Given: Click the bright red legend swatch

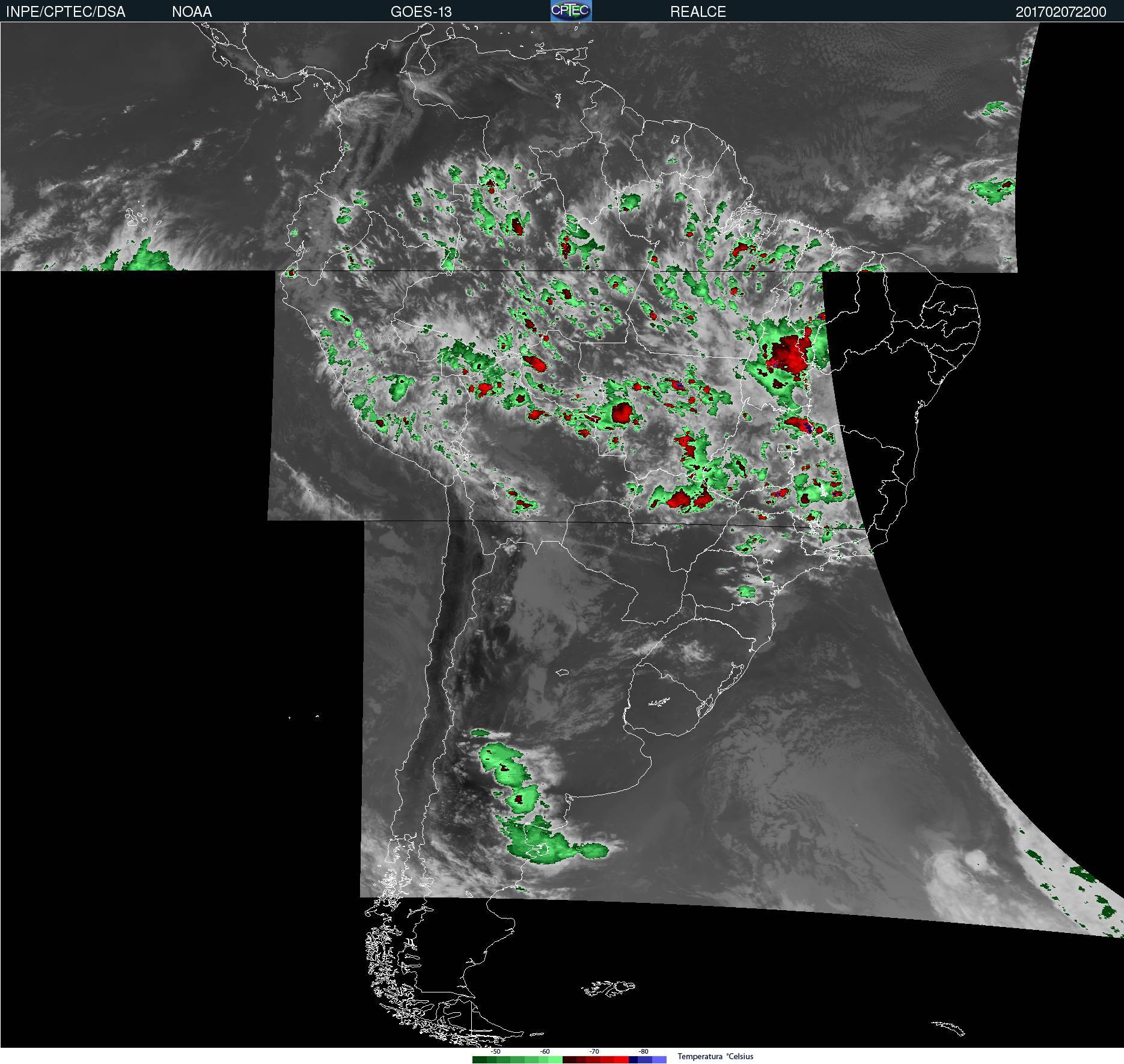Looking at the screenshot, I should click(x=622, y=1060).
